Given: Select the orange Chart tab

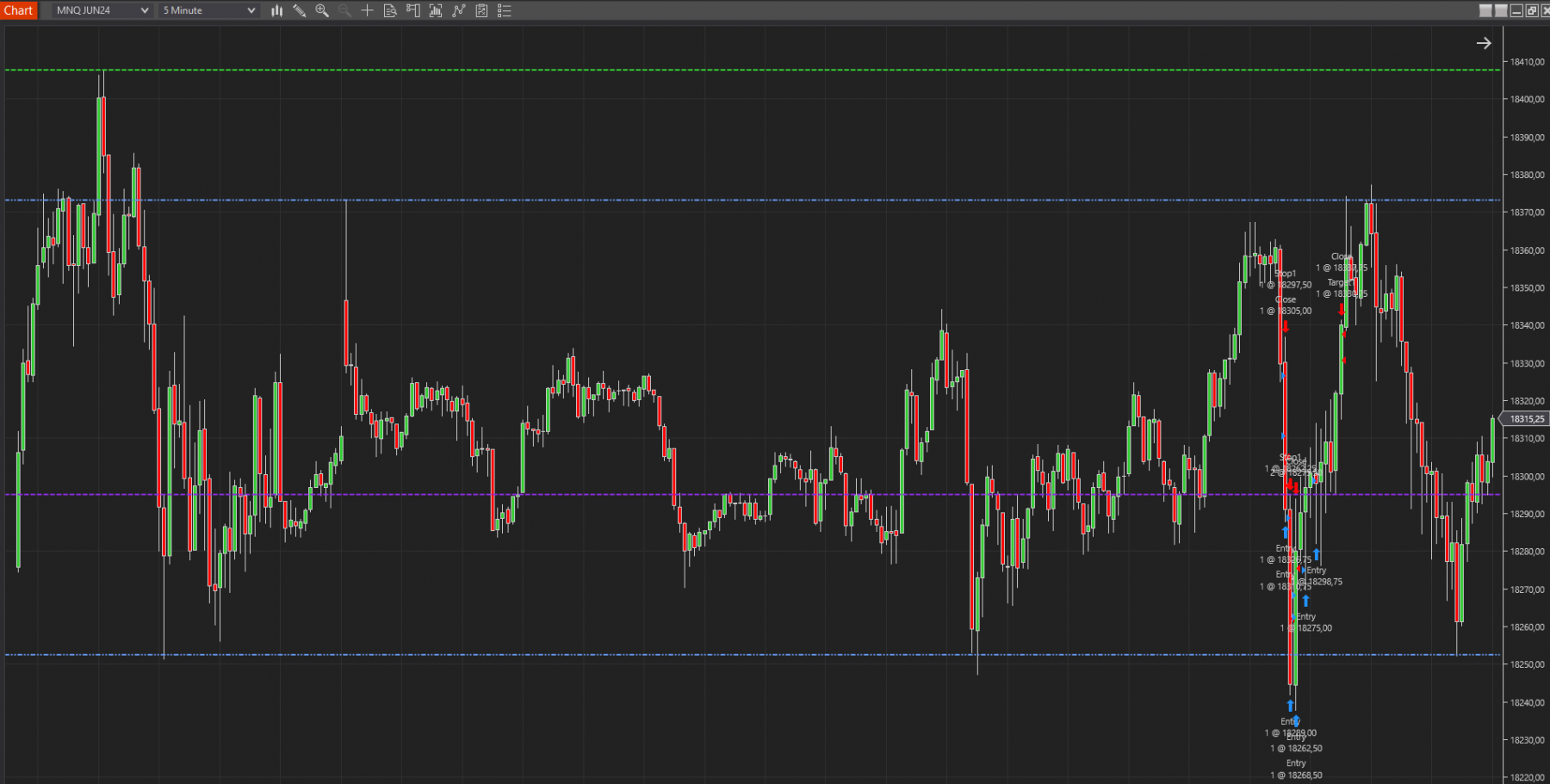Looking at the screenshot, I should coord(18,10).
